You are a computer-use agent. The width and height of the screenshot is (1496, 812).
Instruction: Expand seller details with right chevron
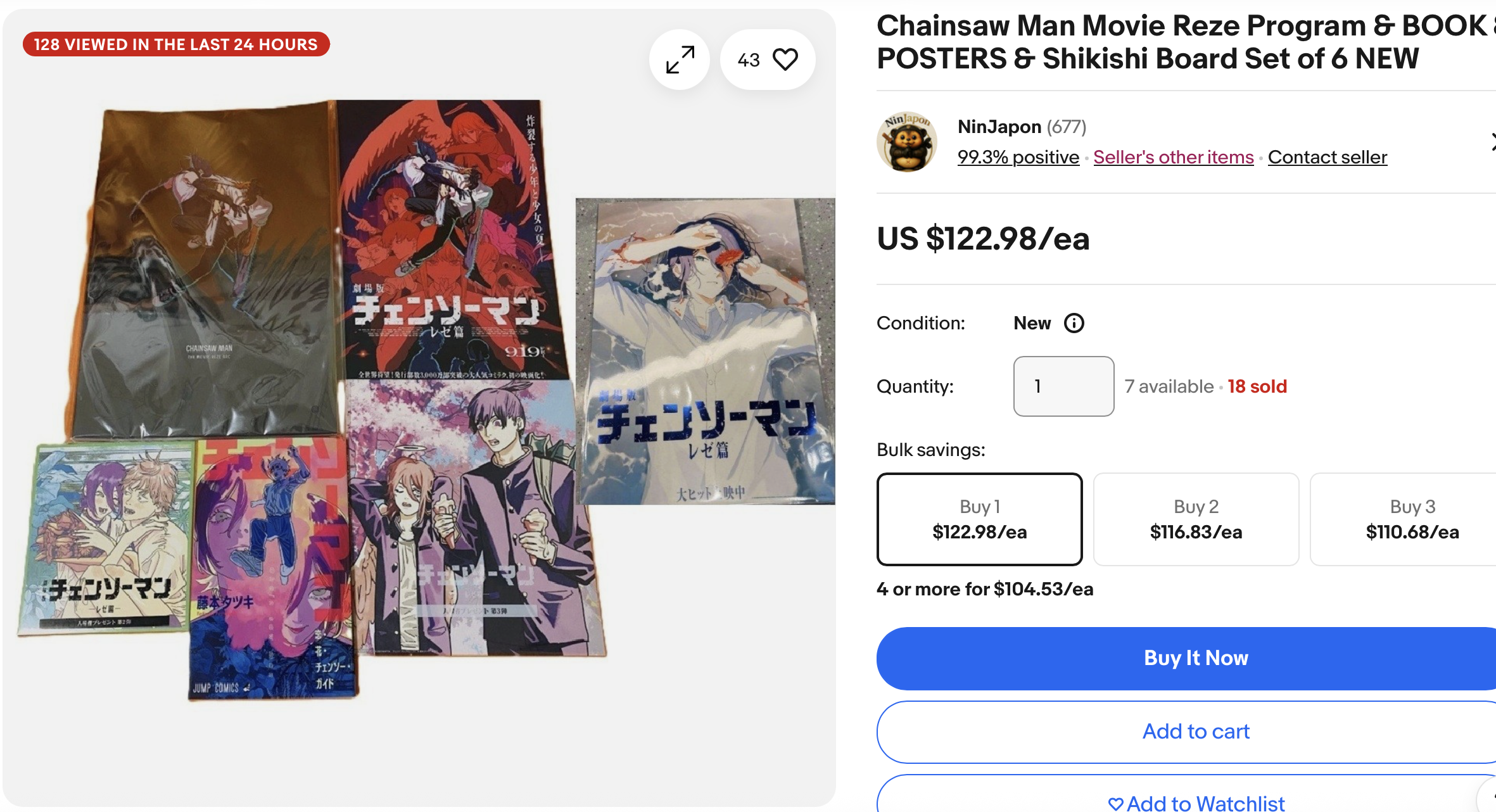[x=1491, y=142]
